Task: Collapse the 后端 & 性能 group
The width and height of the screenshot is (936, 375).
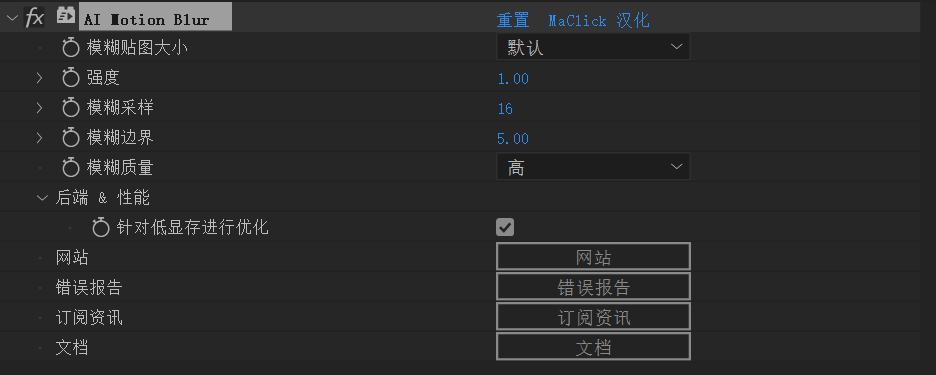Action: click(42, 198)
